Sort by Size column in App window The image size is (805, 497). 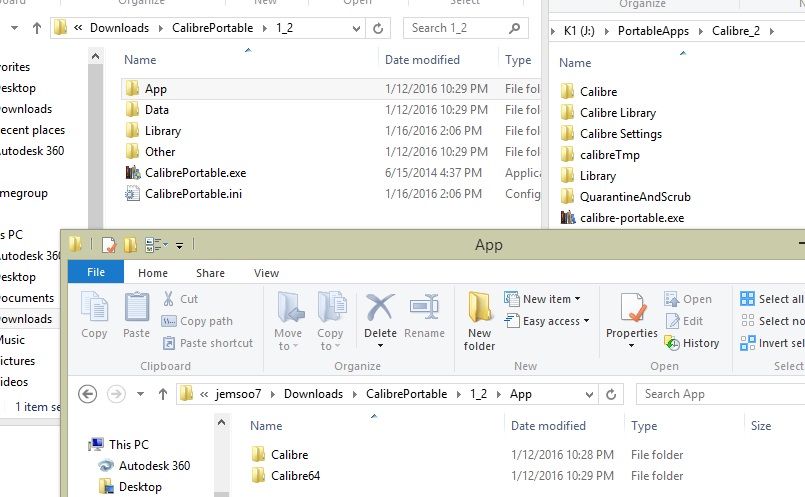click(761, 426)
